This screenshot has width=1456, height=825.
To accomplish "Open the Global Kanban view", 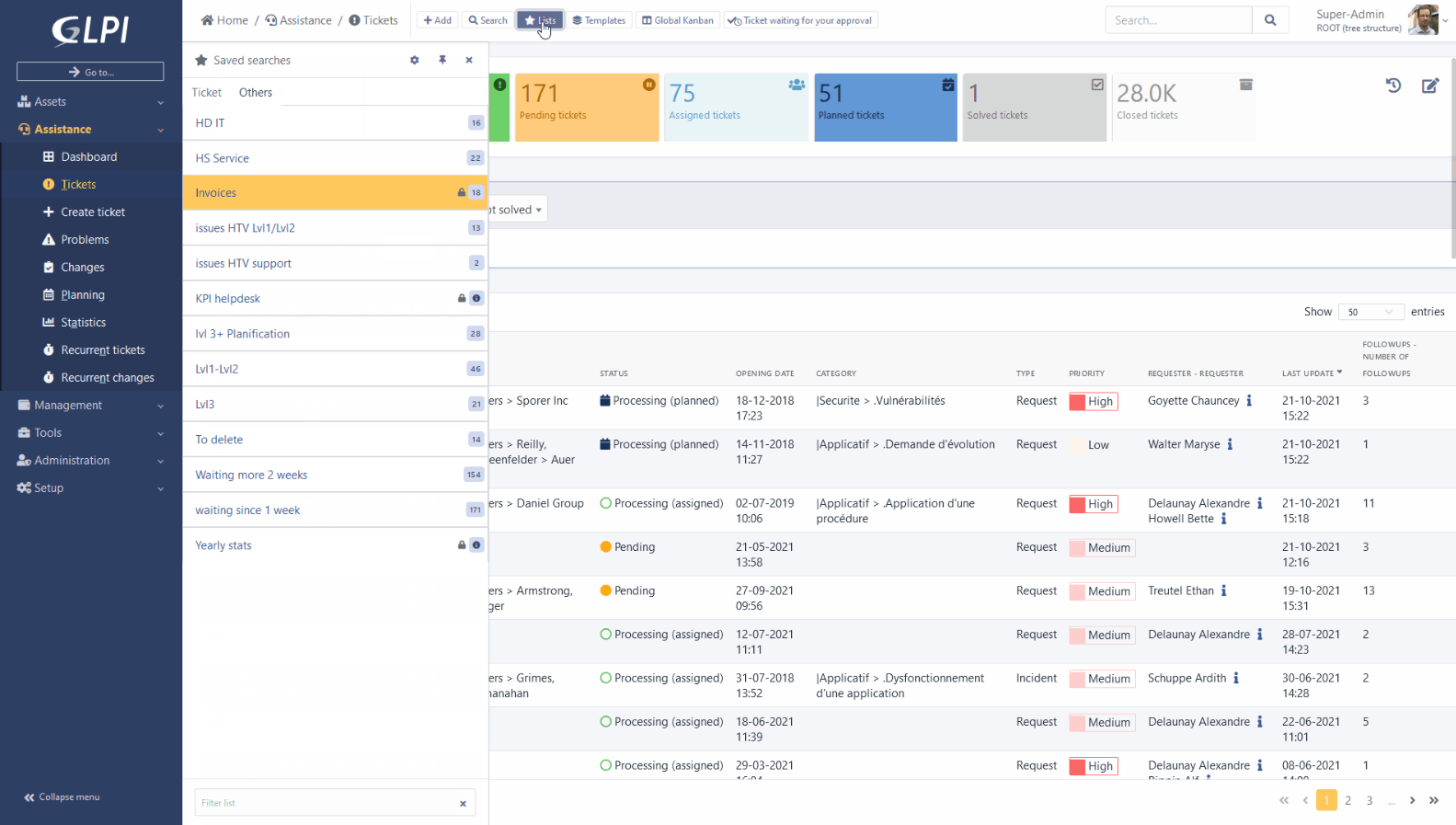I will pyautogui.click(x=678, y=20).
